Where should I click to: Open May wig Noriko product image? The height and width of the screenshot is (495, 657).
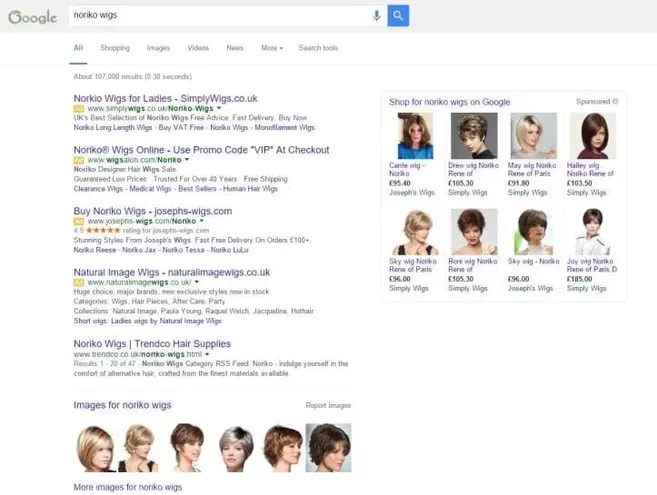[x=534, y=136]
